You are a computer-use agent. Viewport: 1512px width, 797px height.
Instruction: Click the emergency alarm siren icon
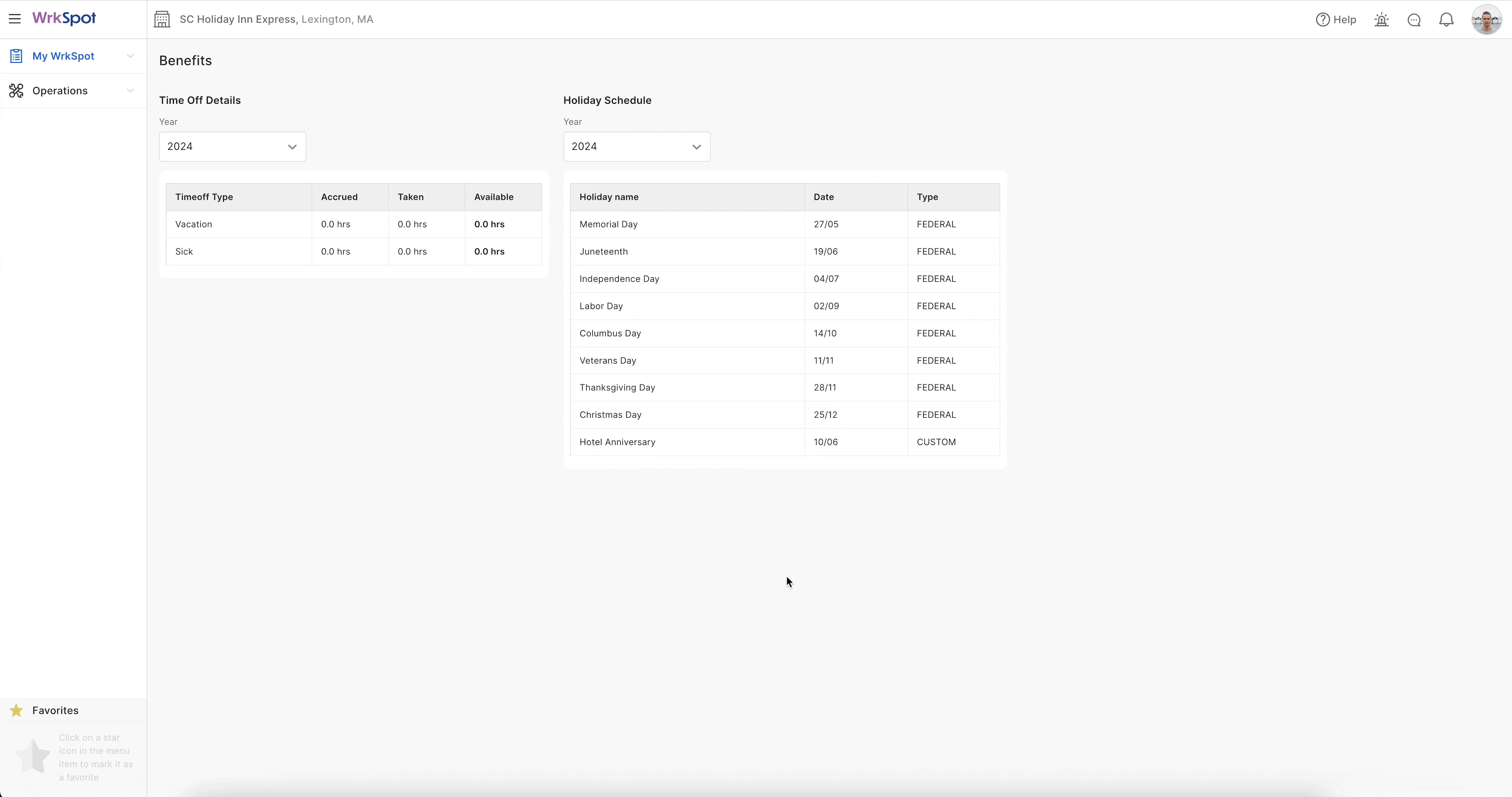coord(1382,20)
